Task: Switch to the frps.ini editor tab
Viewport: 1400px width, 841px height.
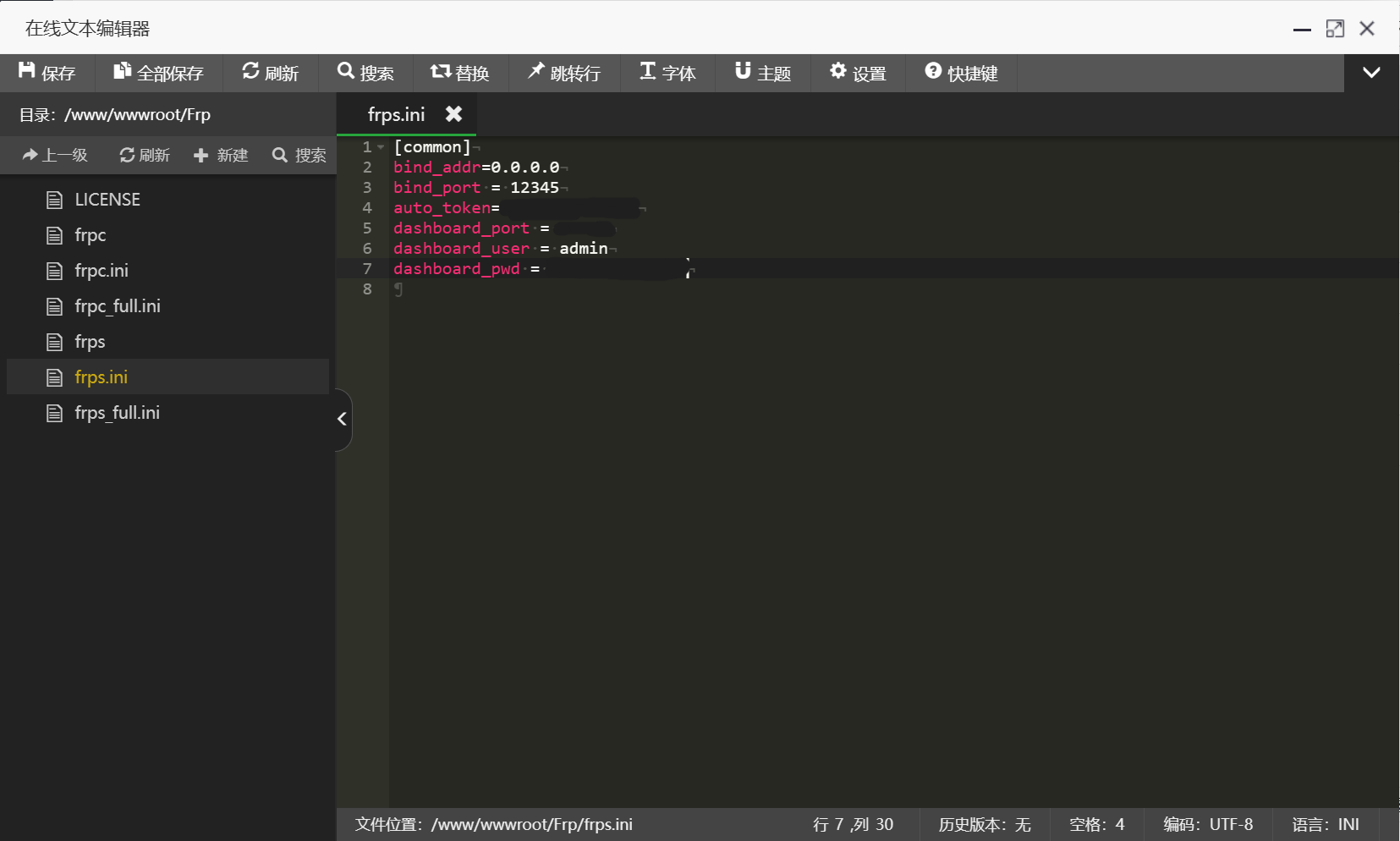Action: coord(396,114)
